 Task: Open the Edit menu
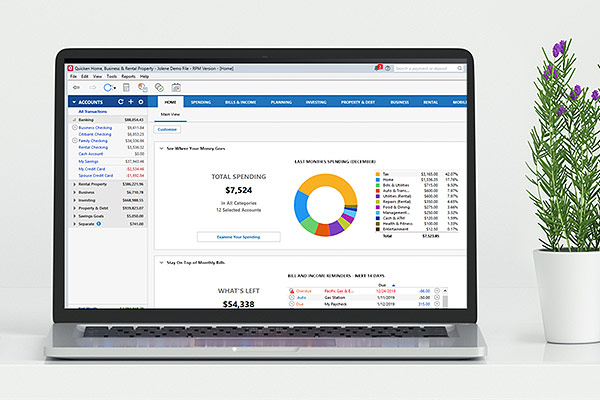tap(85, 77)
